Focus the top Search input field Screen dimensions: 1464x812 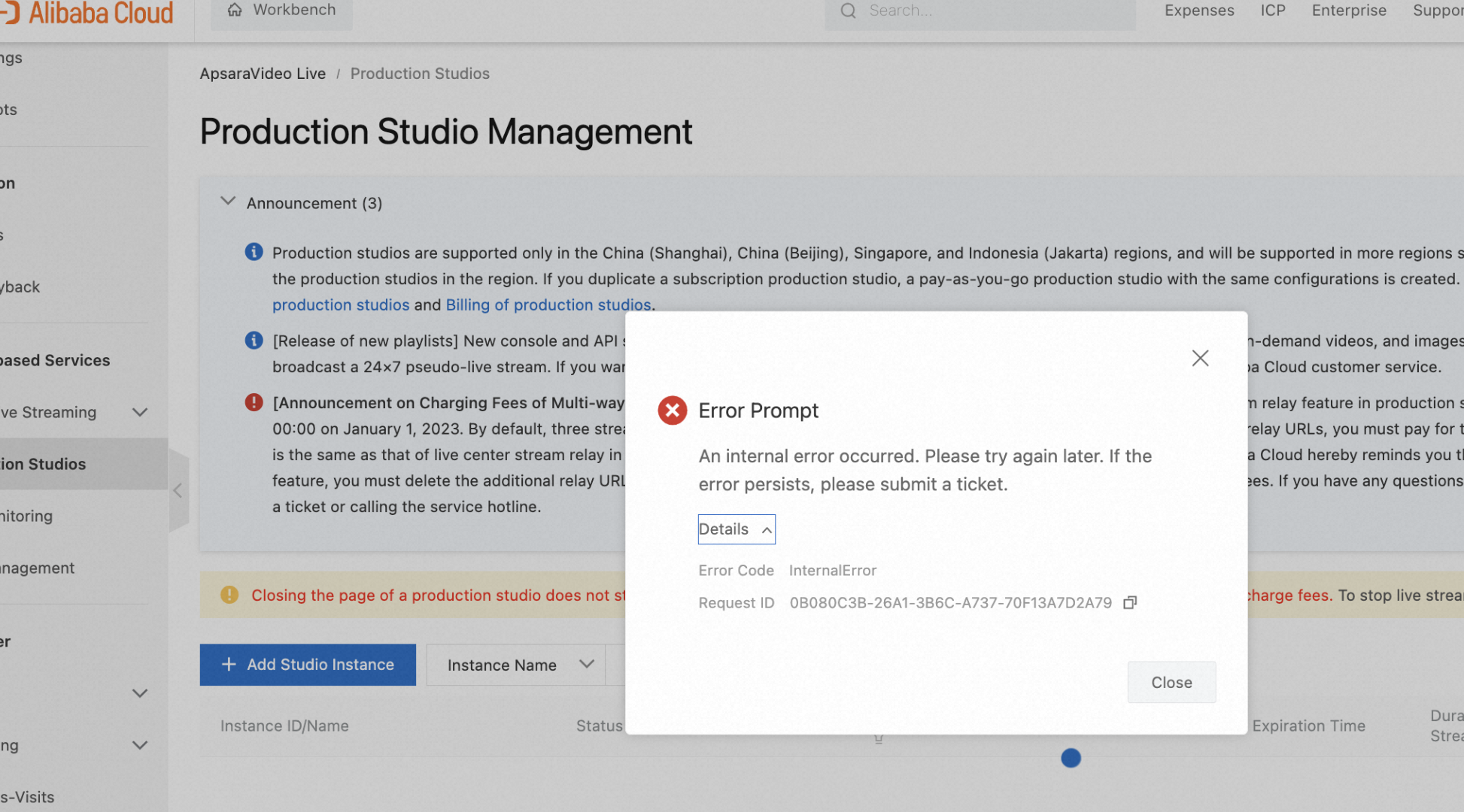point(980,11)
